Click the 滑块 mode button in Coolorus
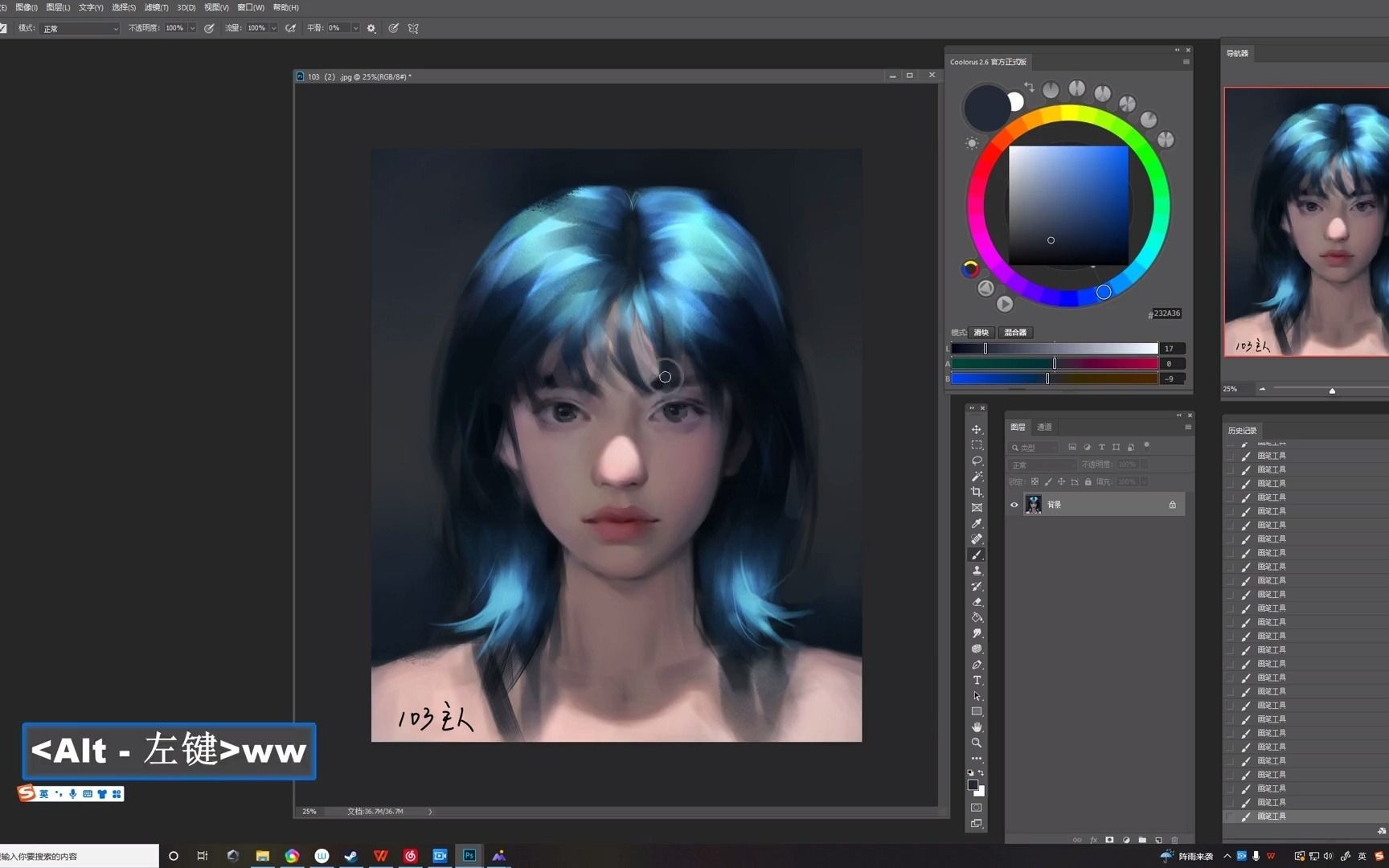This screenshot has width=1389, height=868. pos(981,332)
